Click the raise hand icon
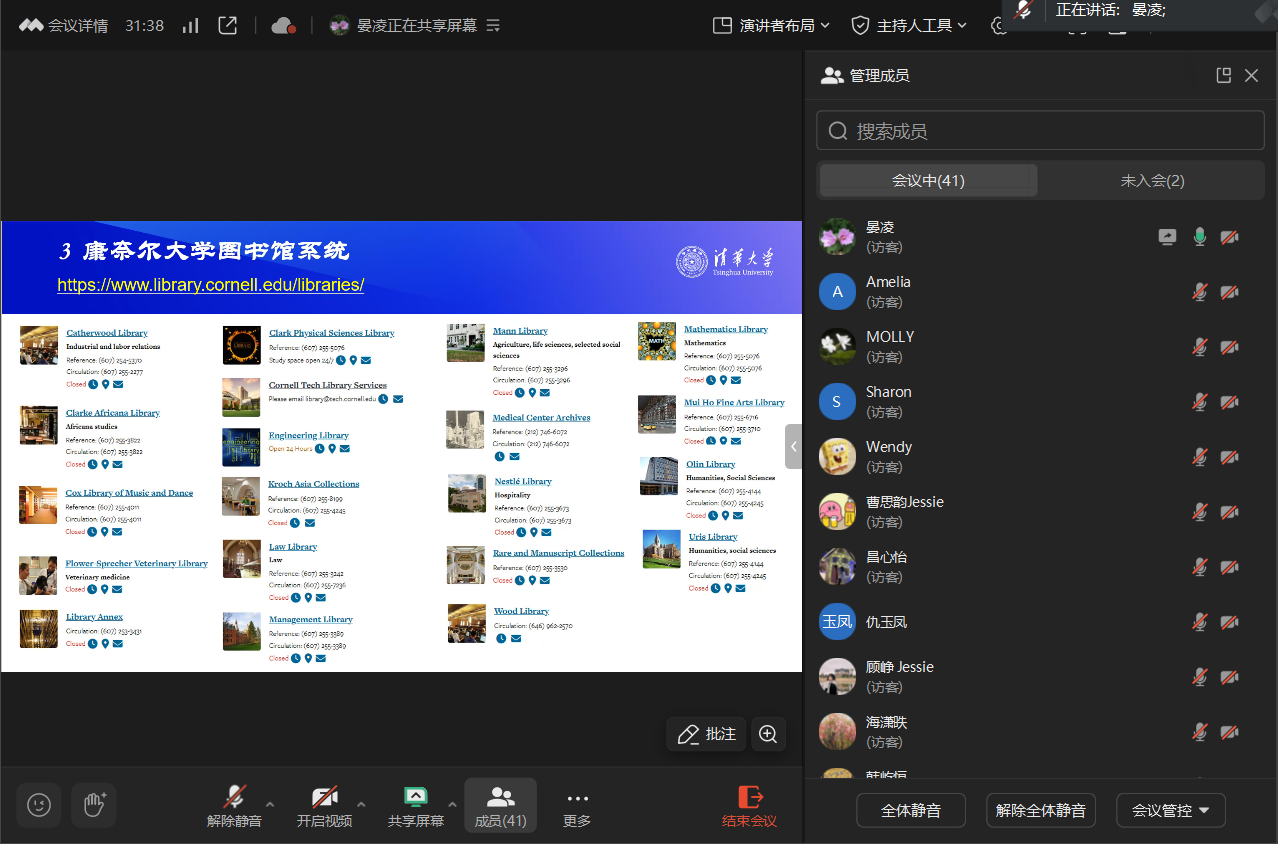 tap(93, 805)
